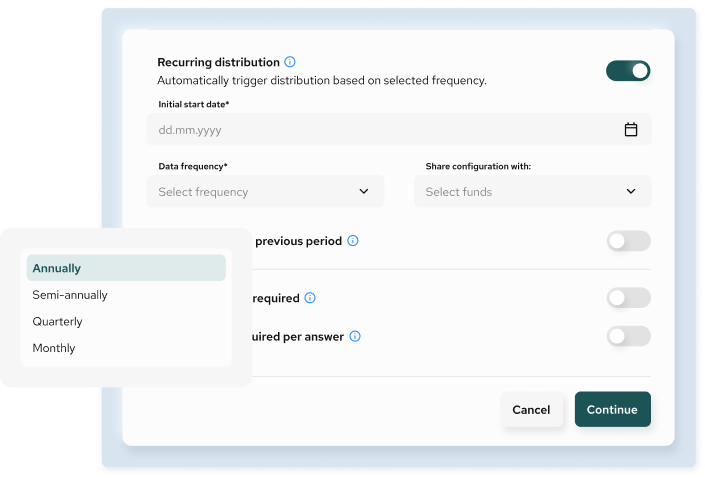
Task: Enable the previous period toggle
Action: (628, 241)
